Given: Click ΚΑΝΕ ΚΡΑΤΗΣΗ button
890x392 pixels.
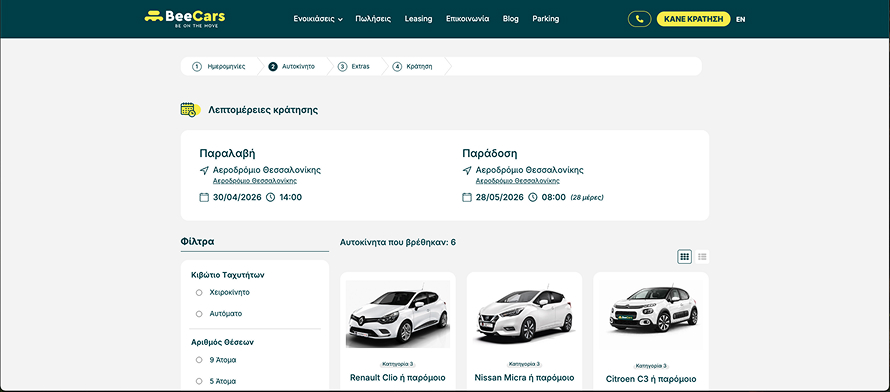Looking at the screenshot, I should (693, 19).
